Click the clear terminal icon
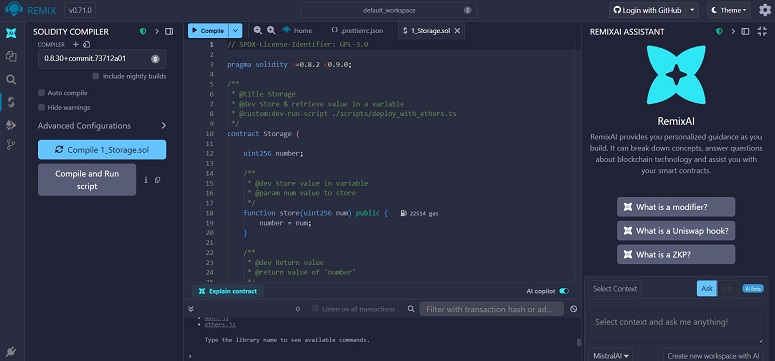The width and height of the screenshot is (775, 361). pos(573,309)
